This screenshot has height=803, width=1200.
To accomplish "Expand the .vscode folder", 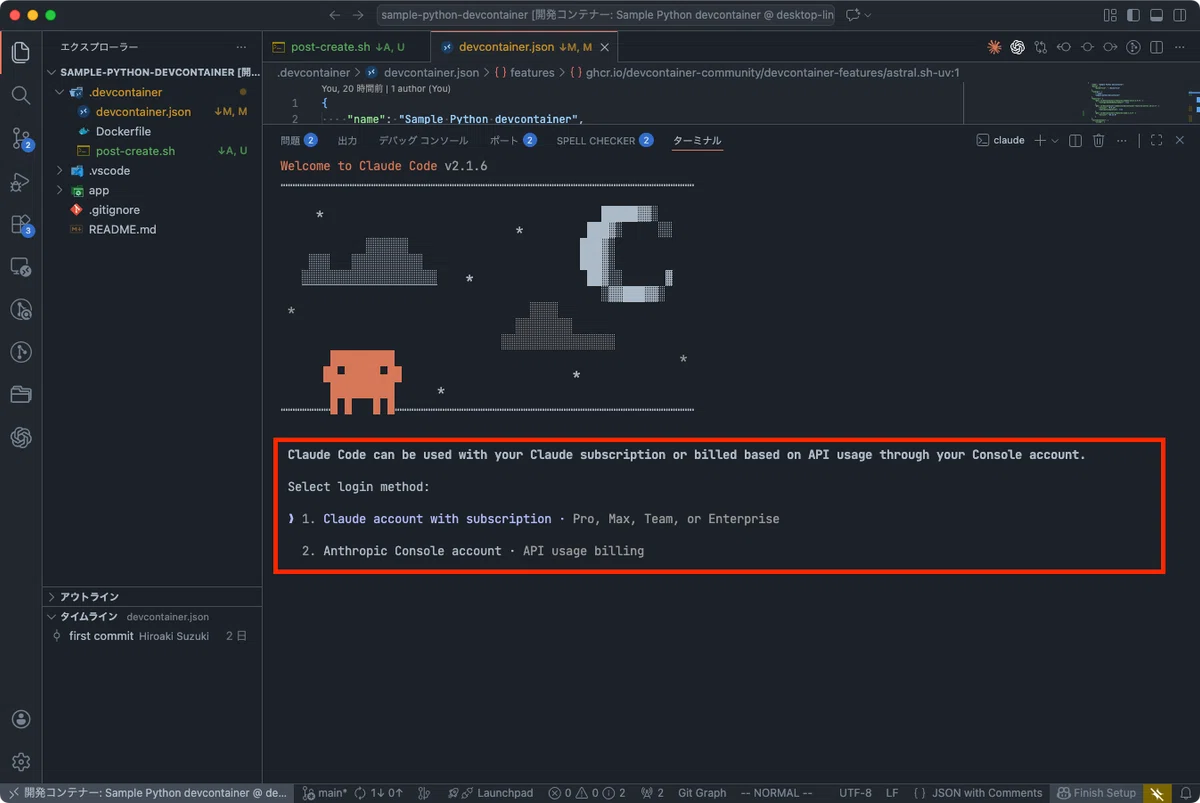I will coord(152,171).
